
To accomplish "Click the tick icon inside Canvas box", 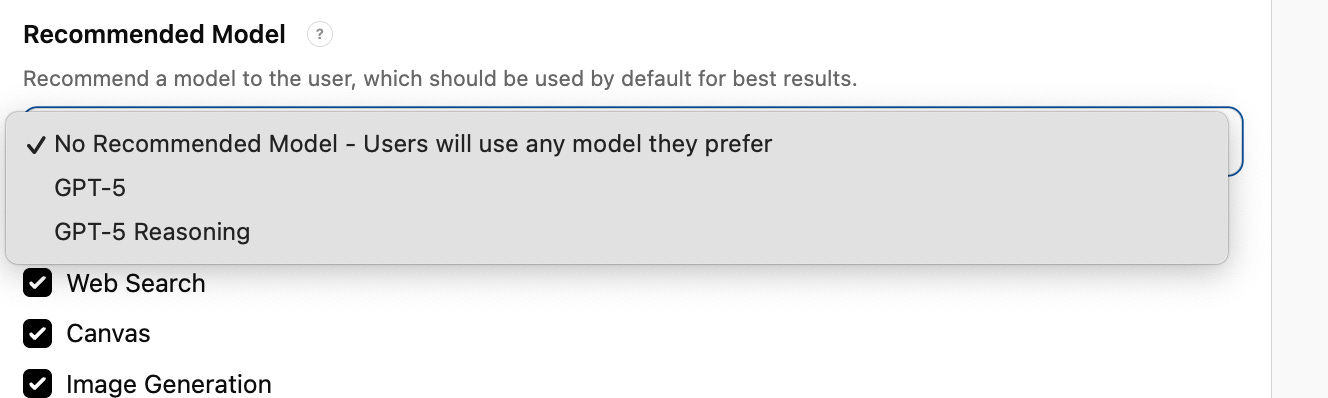I will [38, 333].
